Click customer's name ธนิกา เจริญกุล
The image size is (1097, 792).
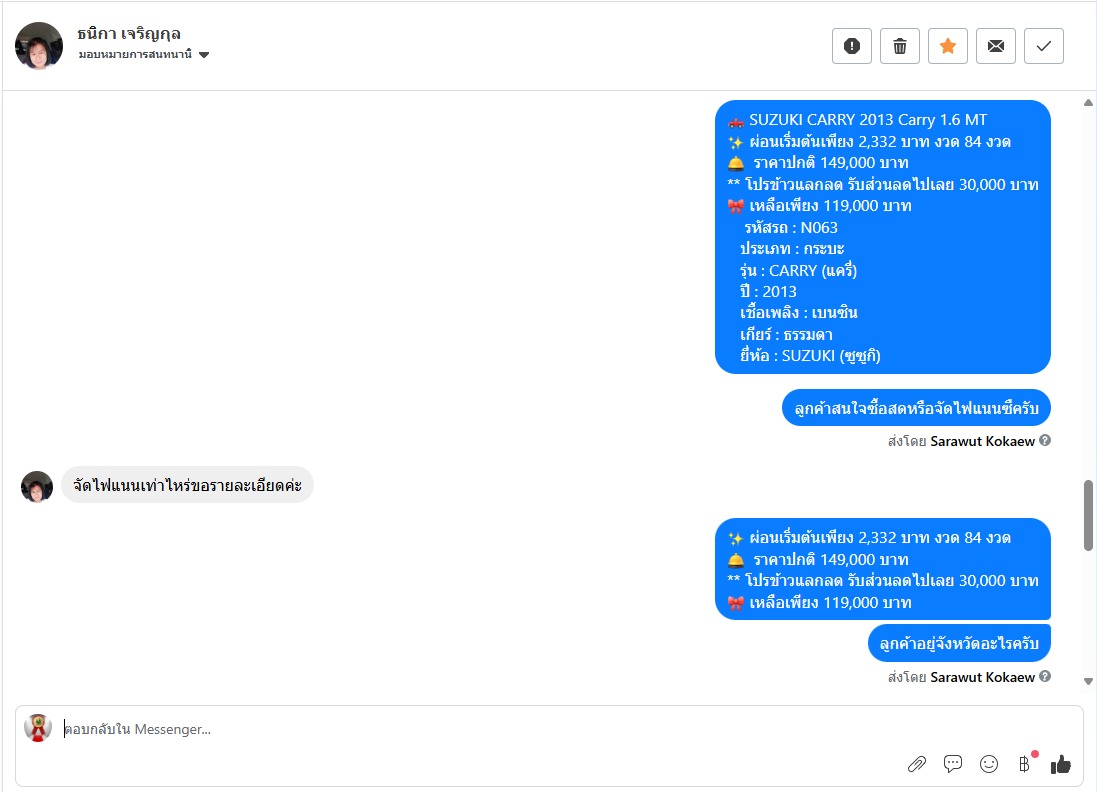coord(129,34)
